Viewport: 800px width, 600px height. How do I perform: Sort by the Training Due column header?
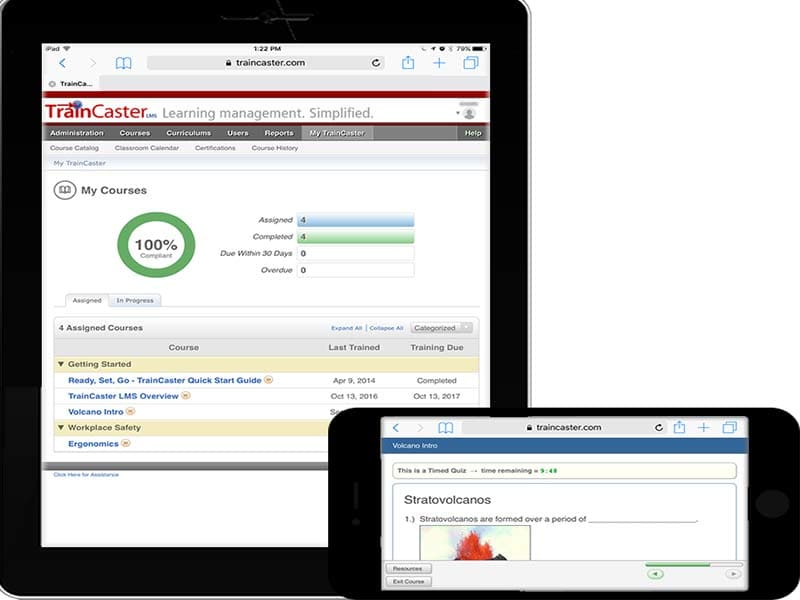click(437, 347)
